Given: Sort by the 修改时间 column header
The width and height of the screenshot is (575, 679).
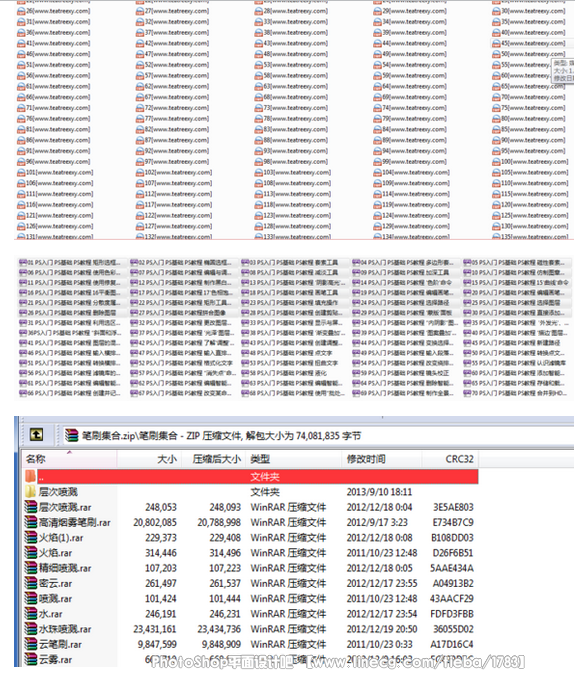Looking at the screenshot, I should tap(382, 459).
